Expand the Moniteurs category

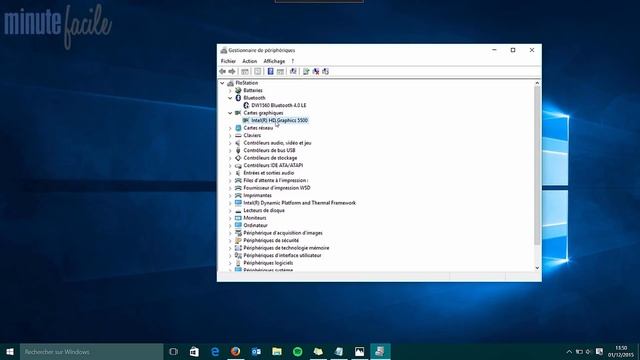click(230, 218)
